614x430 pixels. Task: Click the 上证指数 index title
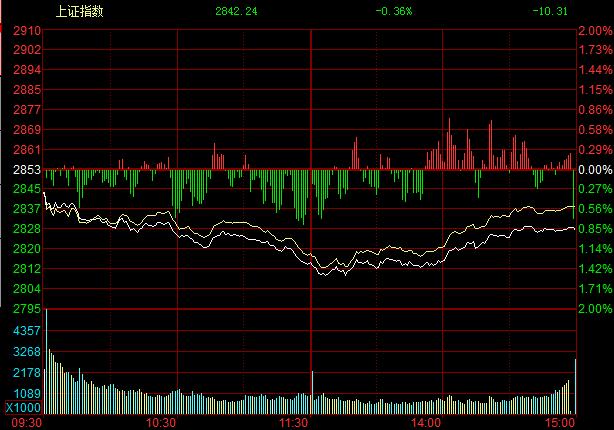(x=79, y=11)
